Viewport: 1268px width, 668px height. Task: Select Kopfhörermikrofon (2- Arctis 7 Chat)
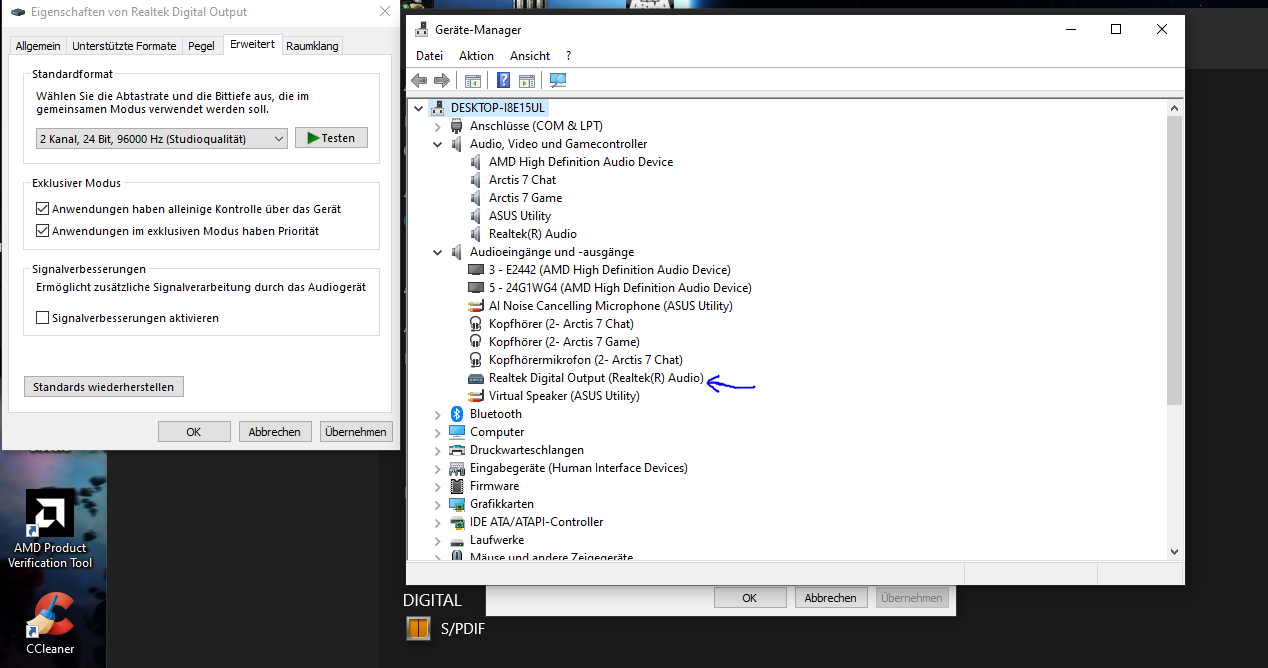[585, 360]
